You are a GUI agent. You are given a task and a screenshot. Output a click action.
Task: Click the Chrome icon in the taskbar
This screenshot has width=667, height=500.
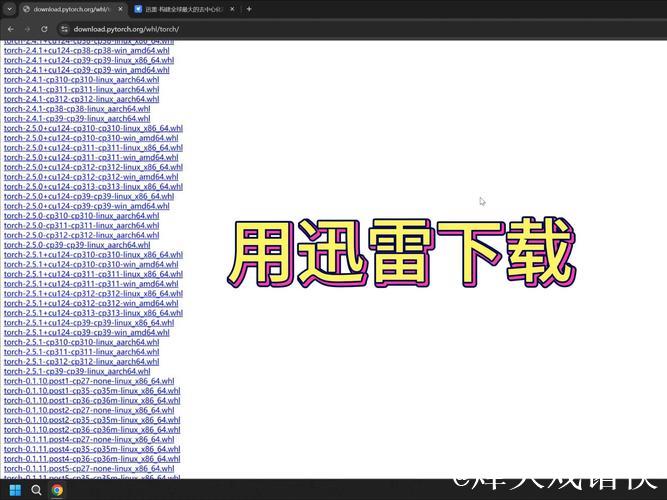[x=57, y=490]
